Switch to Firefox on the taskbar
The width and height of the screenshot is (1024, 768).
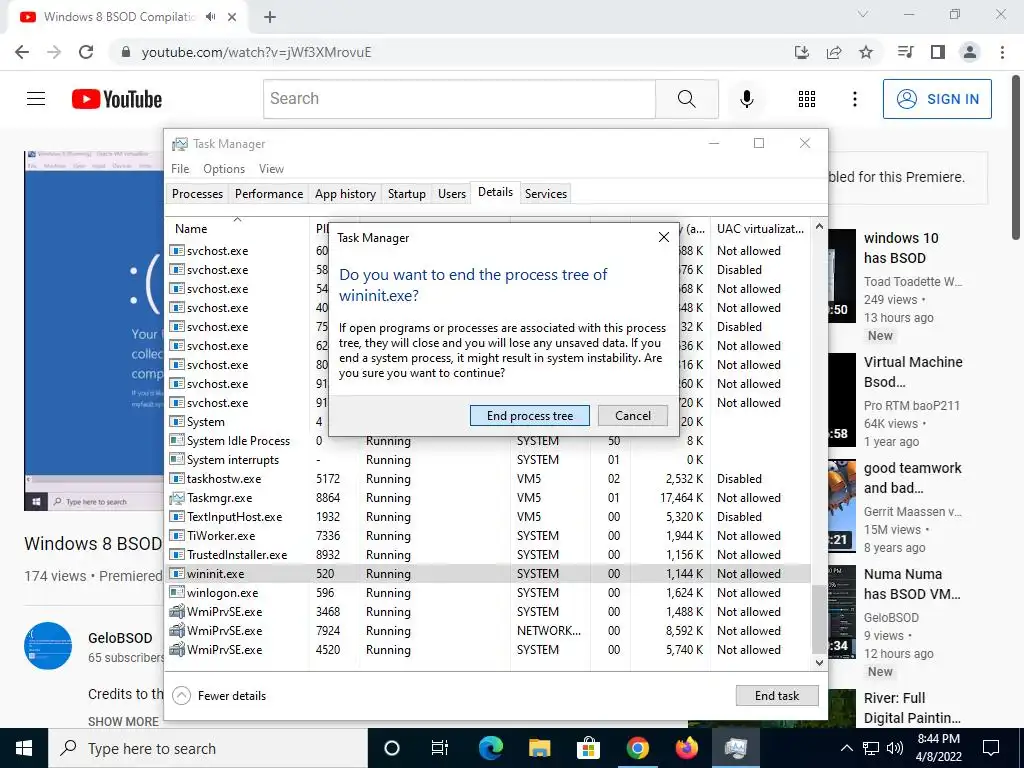click(686, 748)
